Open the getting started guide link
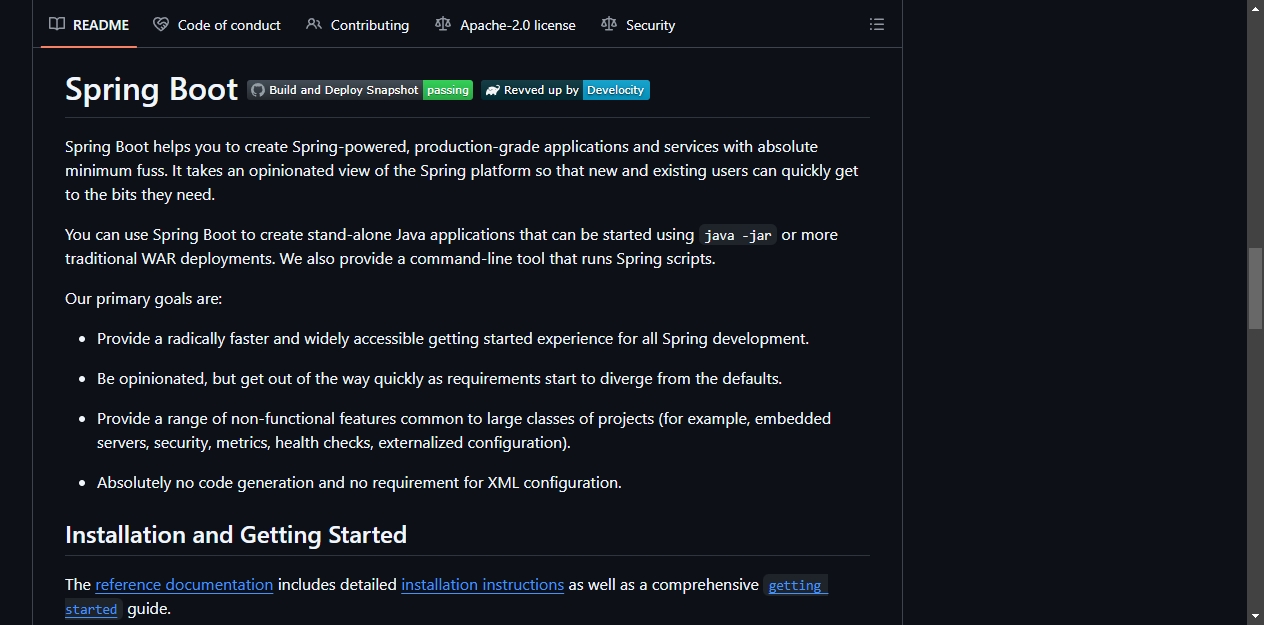The image size is (1264, 625). pyautogui.click(x=795, y=586)
